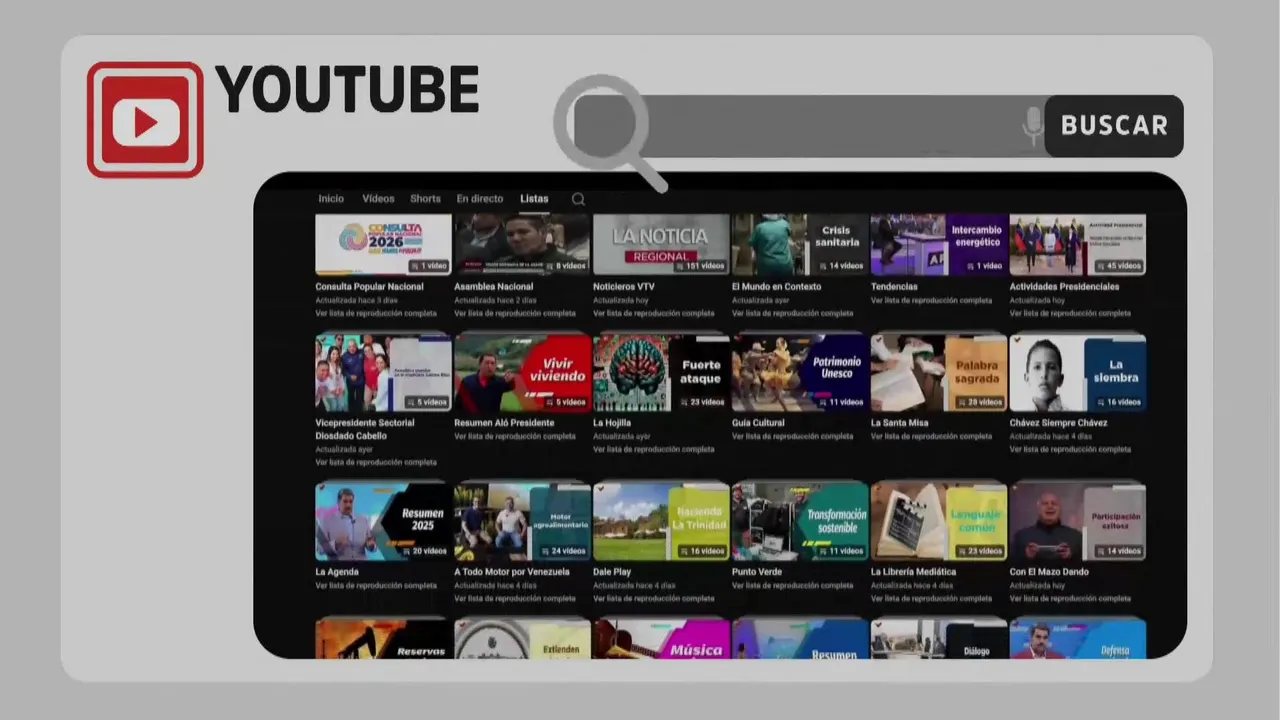Open the Videos tab
This screenshot has height=720, width=1280.
(378, 199)
